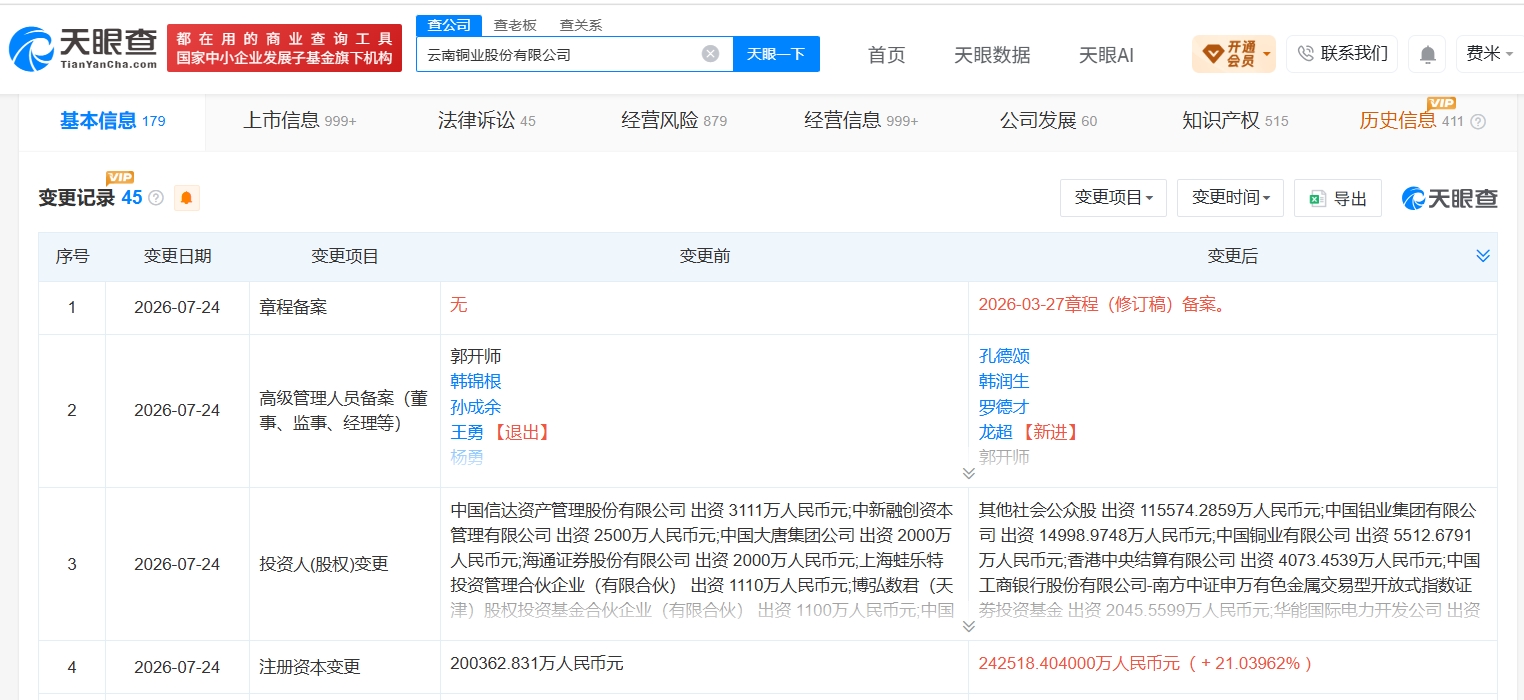Open the 变更项目 filter dropdown
Image resolution: width=1524 pixels, height=700 pixels.
tap(1113, 198)
